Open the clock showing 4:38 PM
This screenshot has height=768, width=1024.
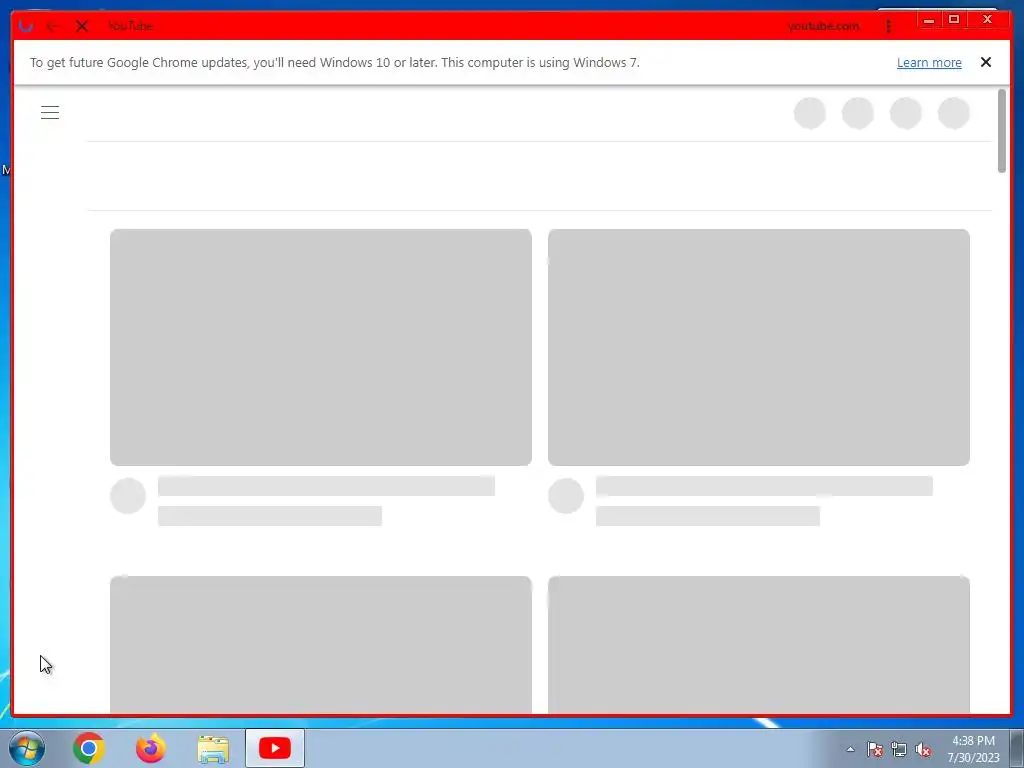tap(973, 748)
